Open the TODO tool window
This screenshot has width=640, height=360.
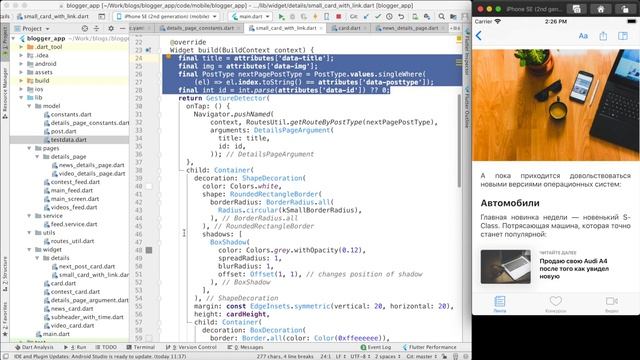pos(106,347)
